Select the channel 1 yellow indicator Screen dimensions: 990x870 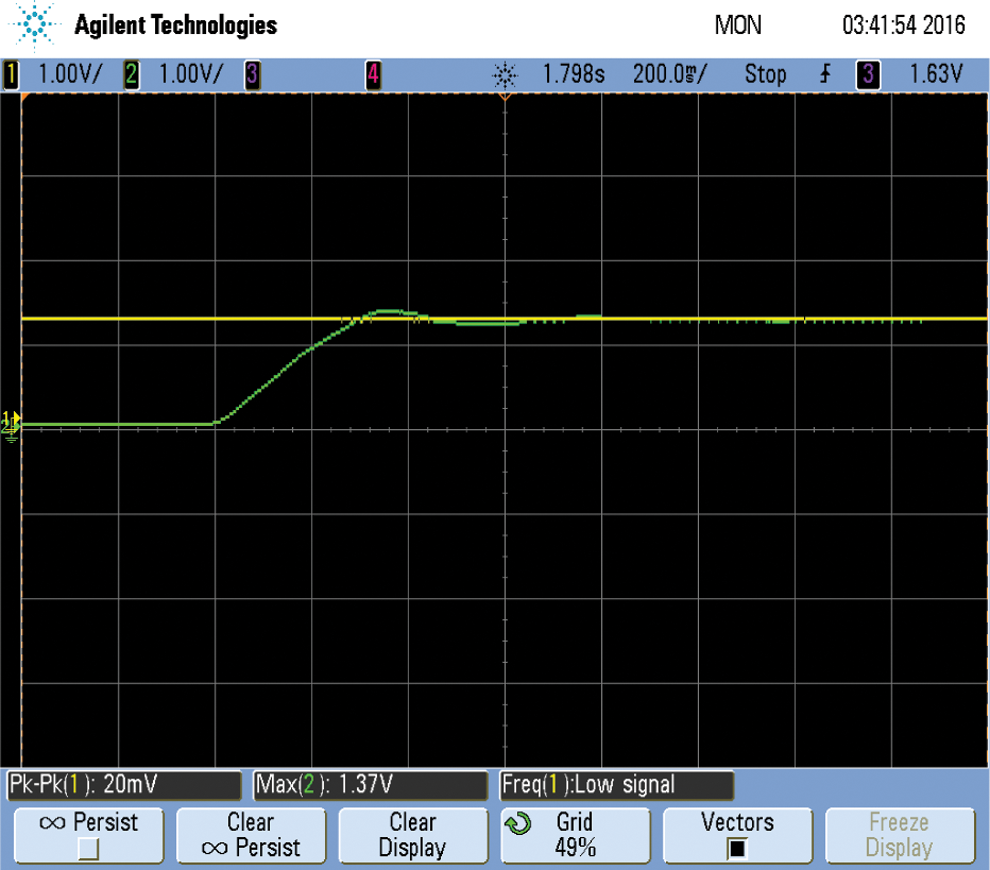(x=12, y=74)
